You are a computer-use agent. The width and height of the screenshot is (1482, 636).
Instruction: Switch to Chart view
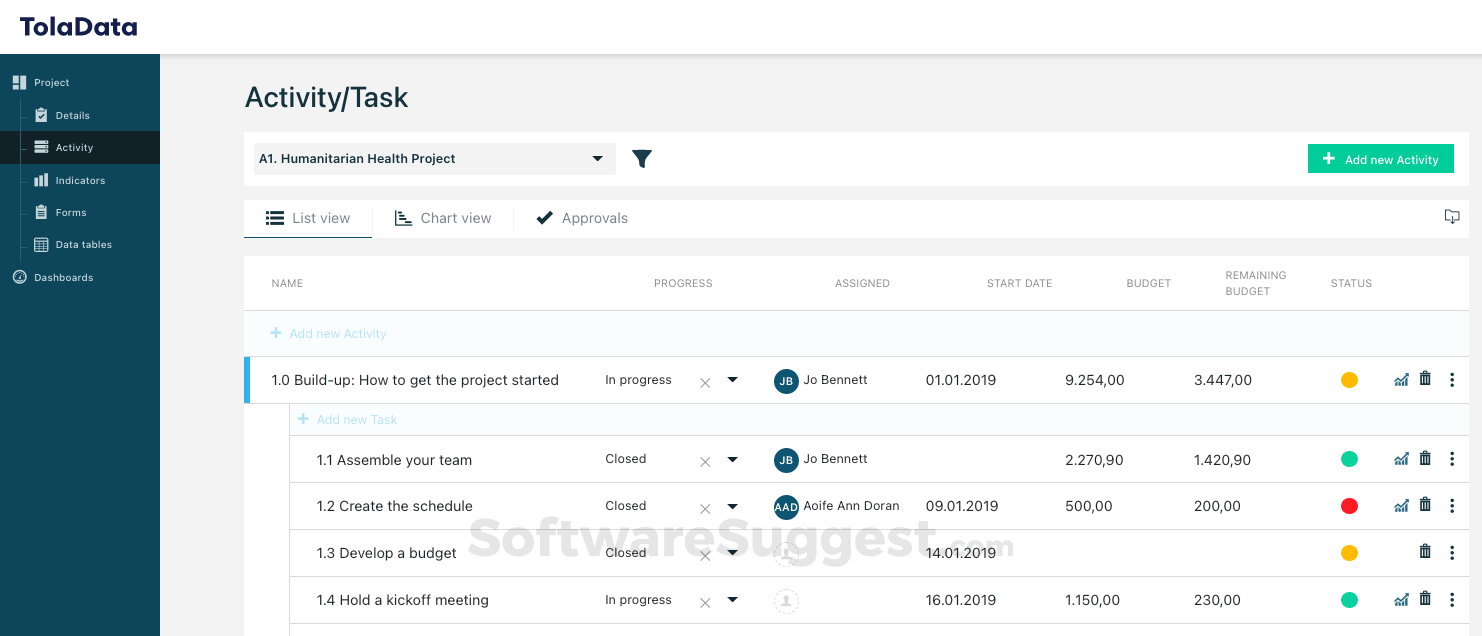click(443, 217)
